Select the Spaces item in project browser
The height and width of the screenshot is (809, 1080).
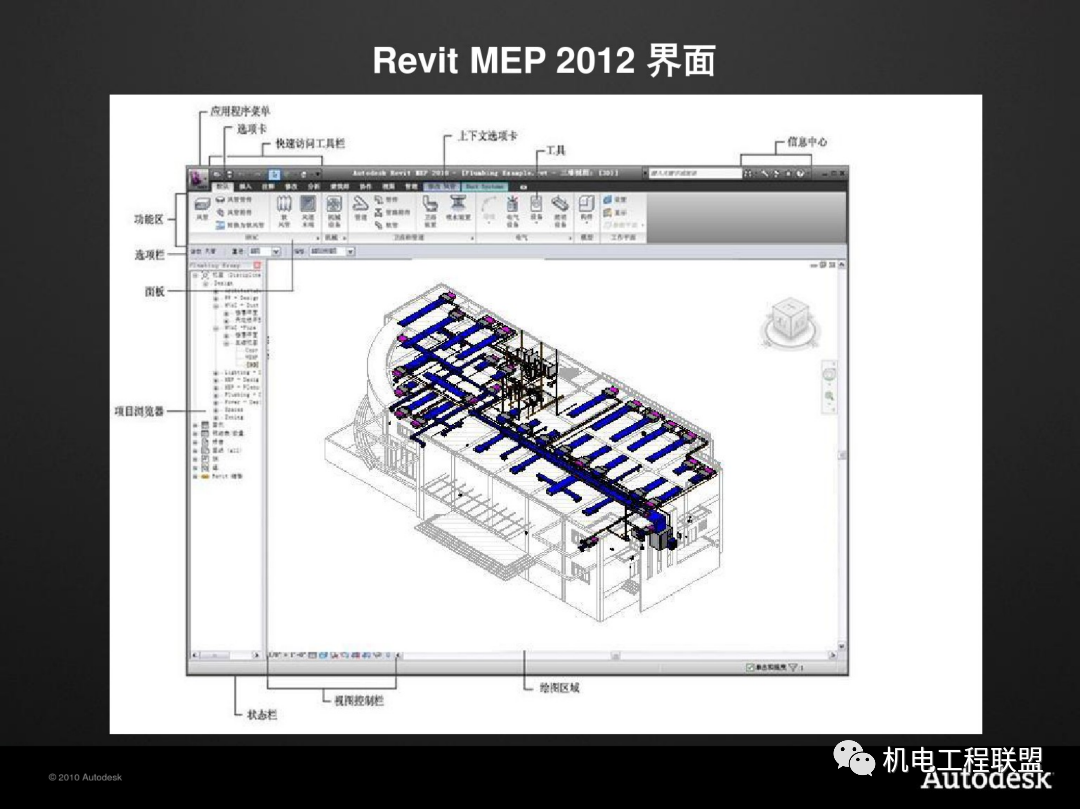pyautogui.click(x=233, y=410)
